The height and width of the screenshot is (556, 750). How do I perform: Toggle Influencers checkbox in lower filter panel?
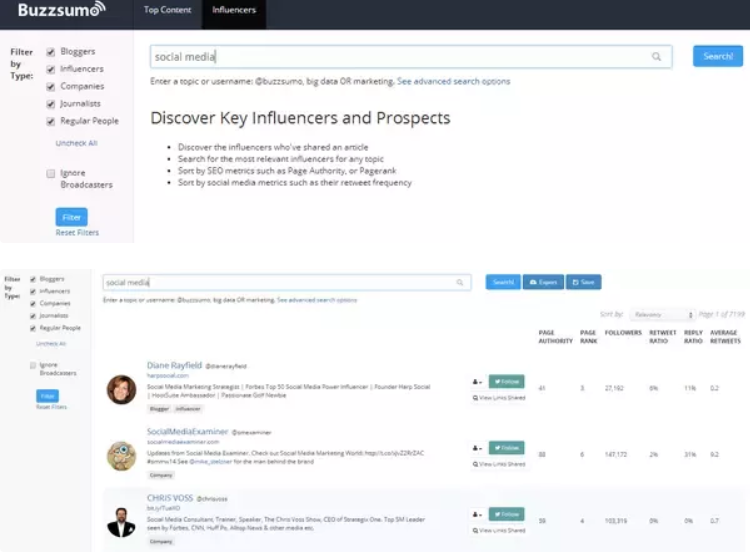[33, 291]
